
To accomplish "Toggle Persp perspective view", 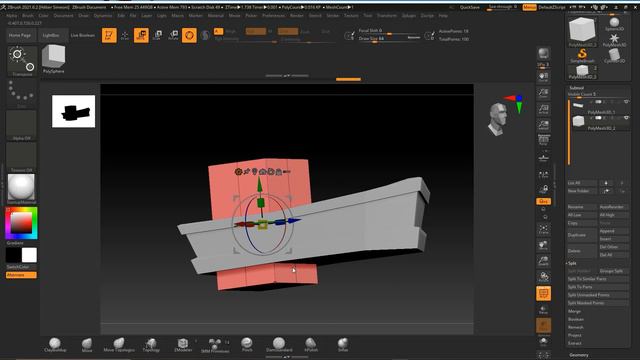I will (x=543, y=141).
